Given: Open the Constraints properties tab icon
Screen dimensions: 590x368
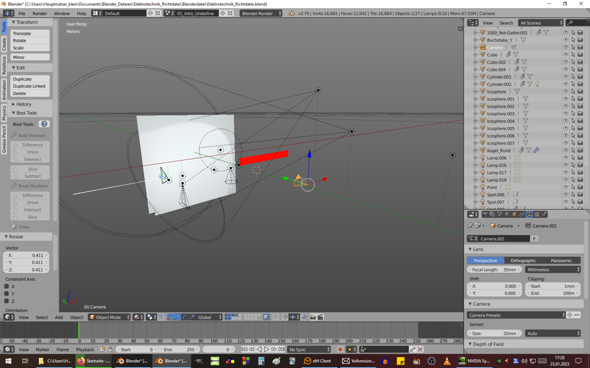Looking at the screenshot, I should pos(522,214).
